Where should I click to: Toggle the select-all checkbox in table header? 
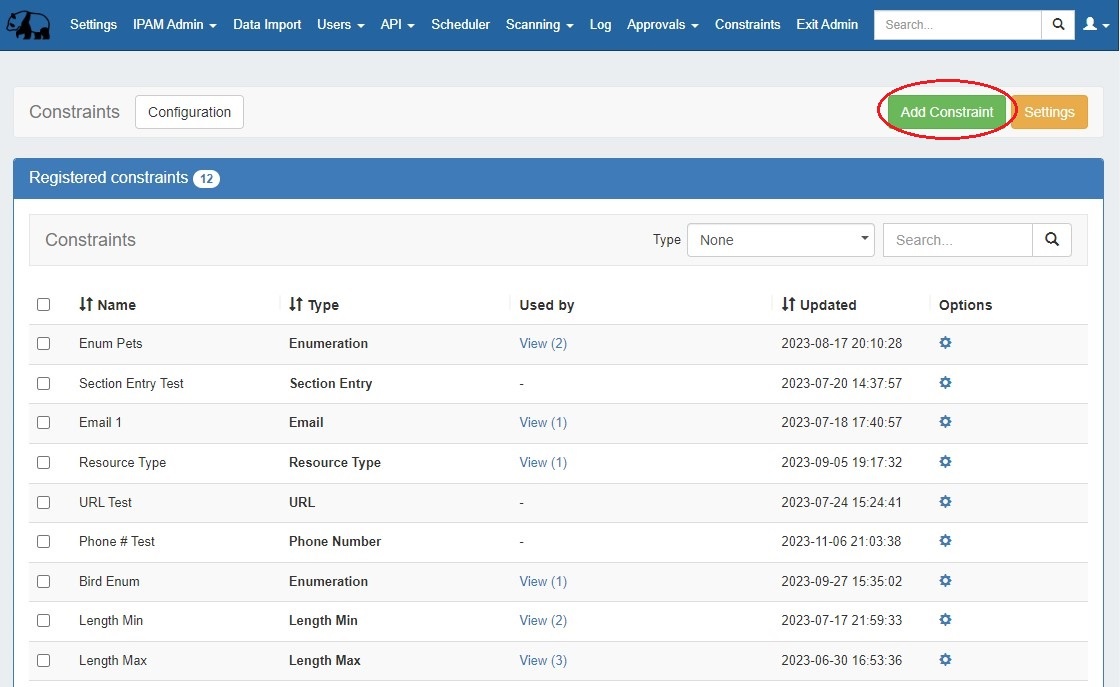[x=43, y=305]
